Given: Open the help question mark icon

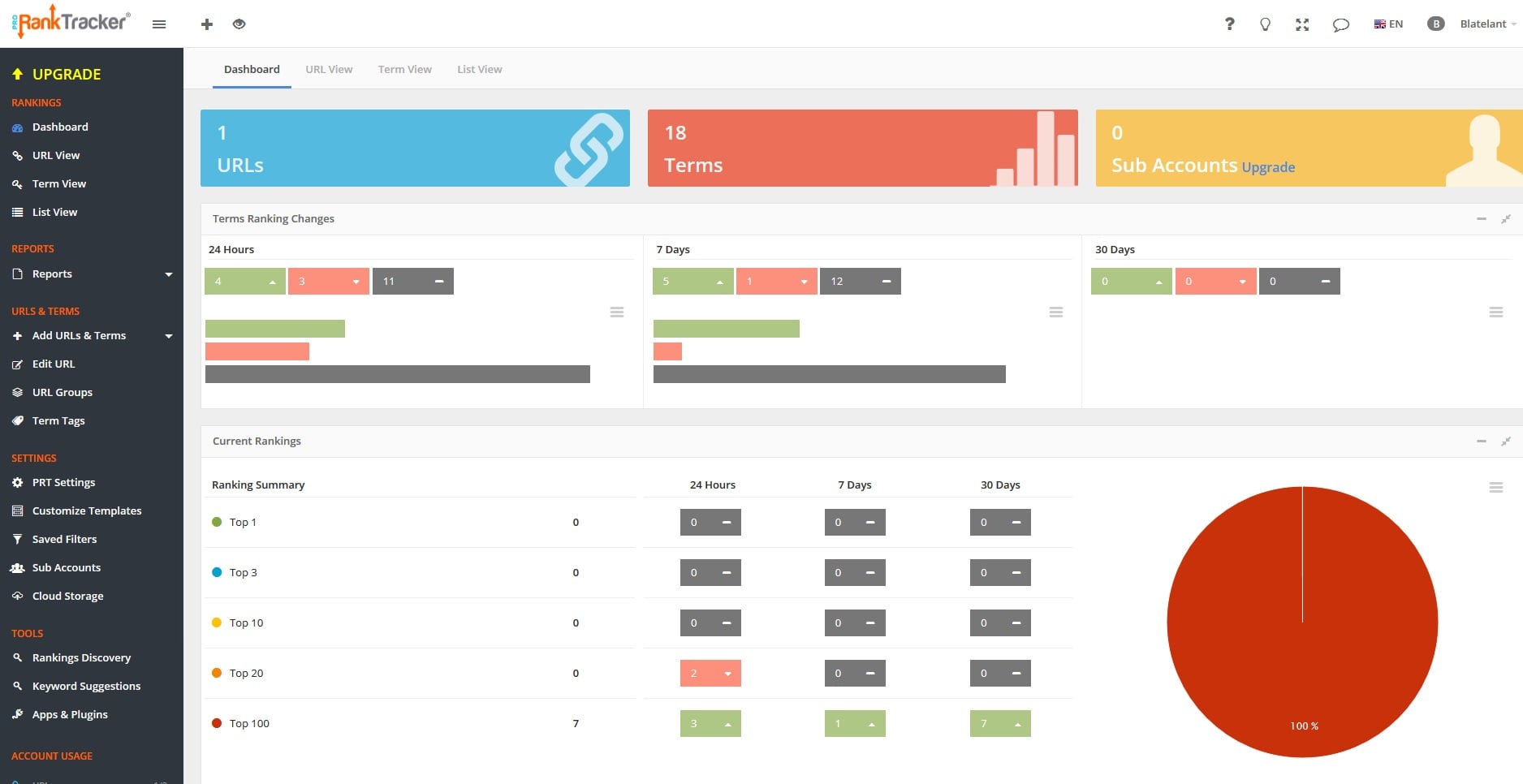Looking at the screenshot, I should [1230, 24].
